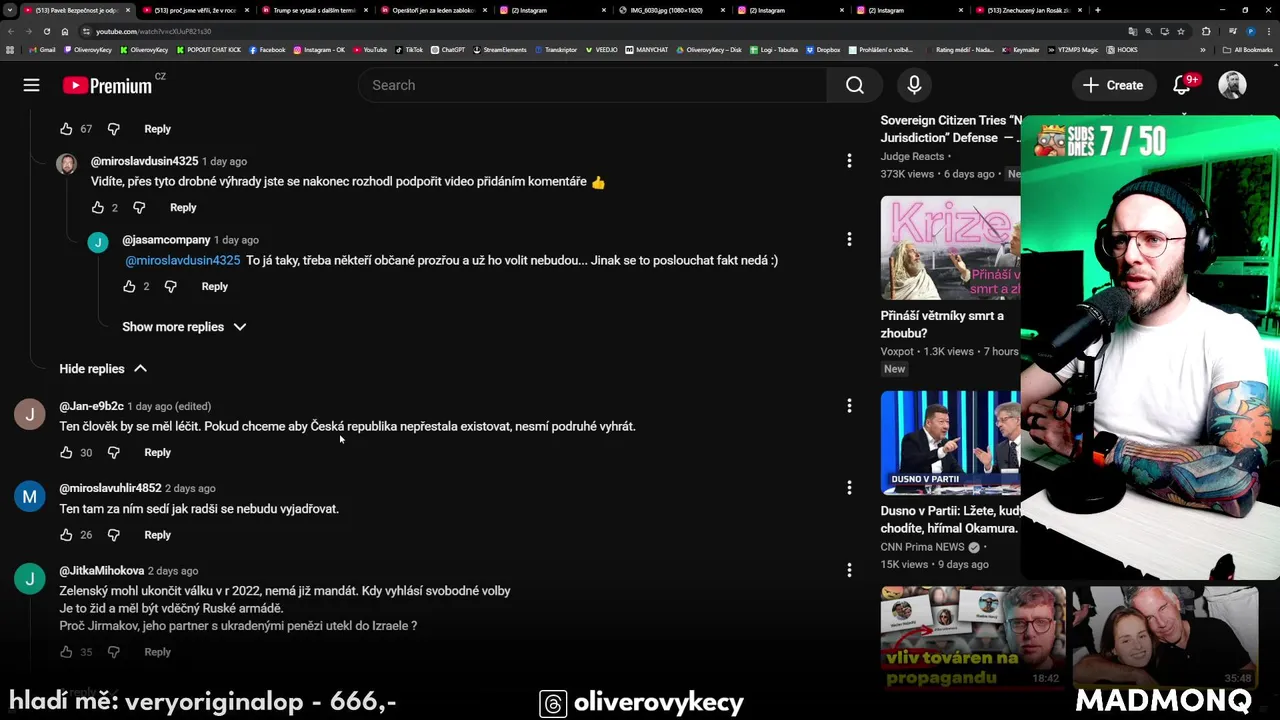Open options menu for @miroslavuhlir4852's comment
The height and width of the screenshot is (720, 1280).
point(849,488)
